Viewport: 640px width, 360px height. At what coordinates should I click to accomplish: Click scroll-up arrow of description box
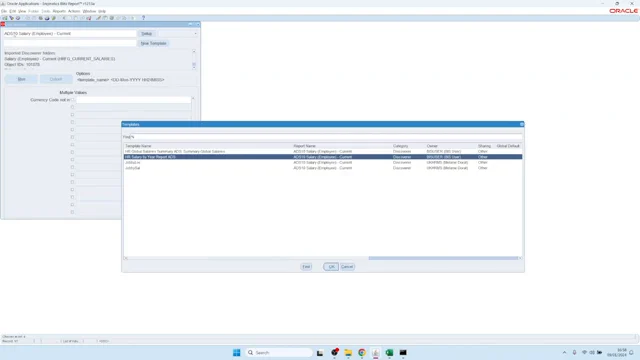pos(194,51)
